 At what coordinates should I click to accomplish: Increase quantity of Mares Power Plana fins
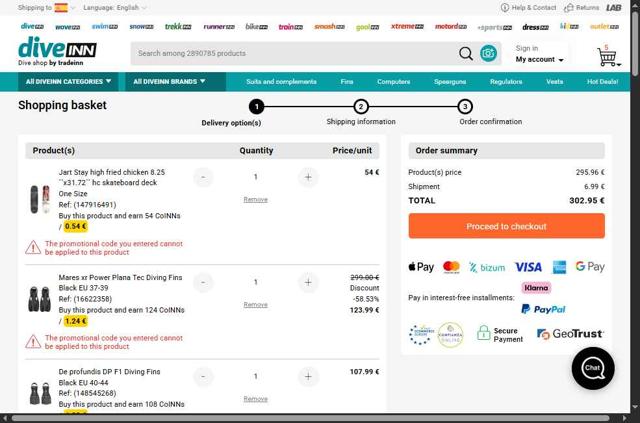pyautogui.click(x=308, y=282)
